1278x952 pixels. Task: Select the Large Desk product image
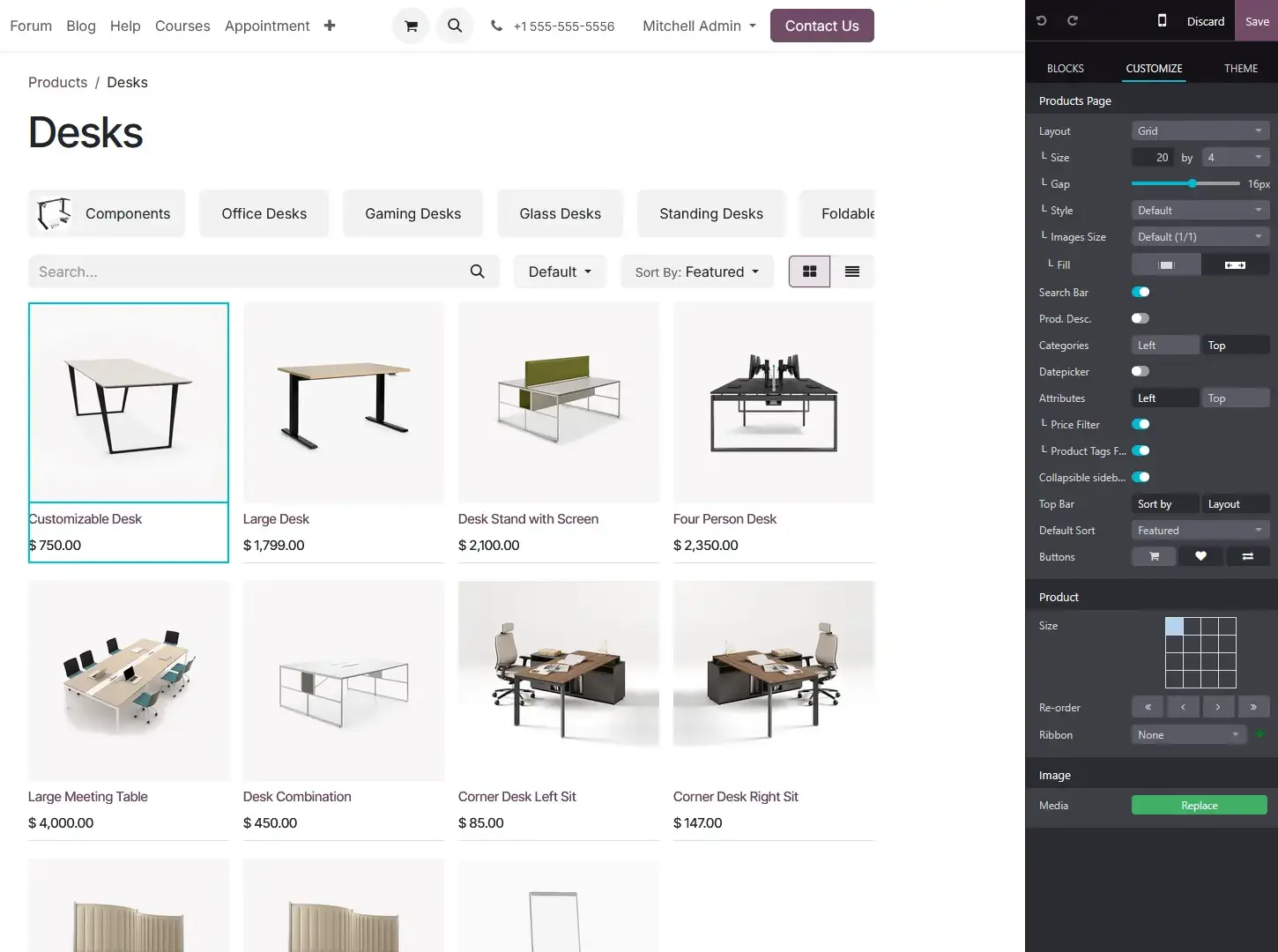(x=344, y=403)
